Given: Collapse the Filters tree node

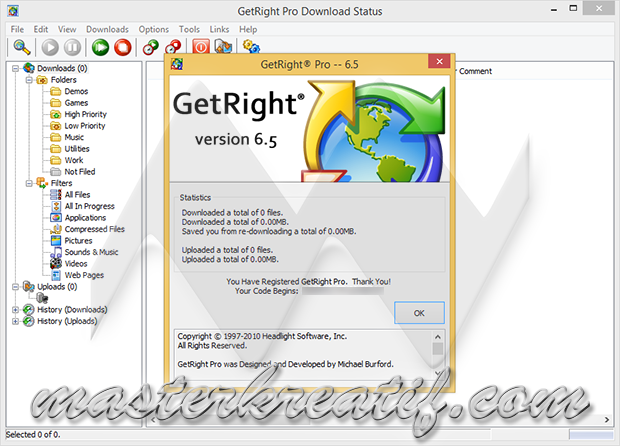Looking at the screenshot, I should click(x=29, y=183).
